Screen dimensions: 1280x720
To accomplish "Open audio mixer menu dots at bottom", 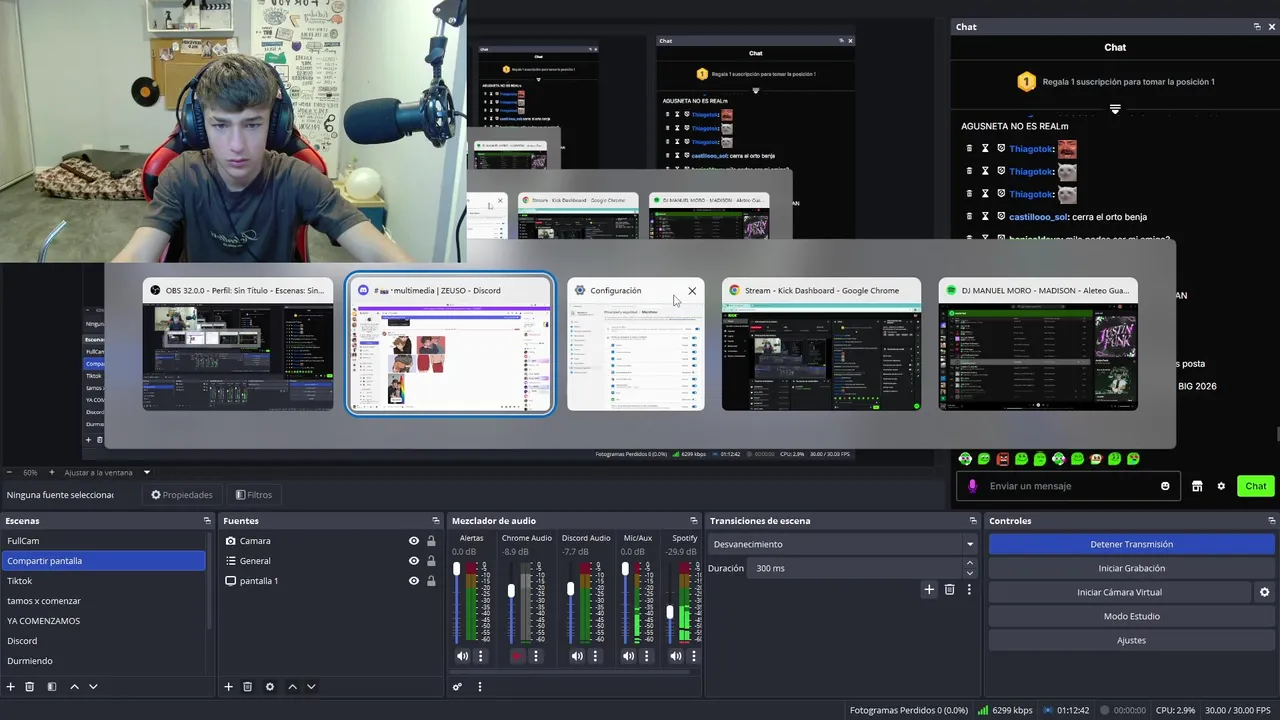I will (480, 687).
